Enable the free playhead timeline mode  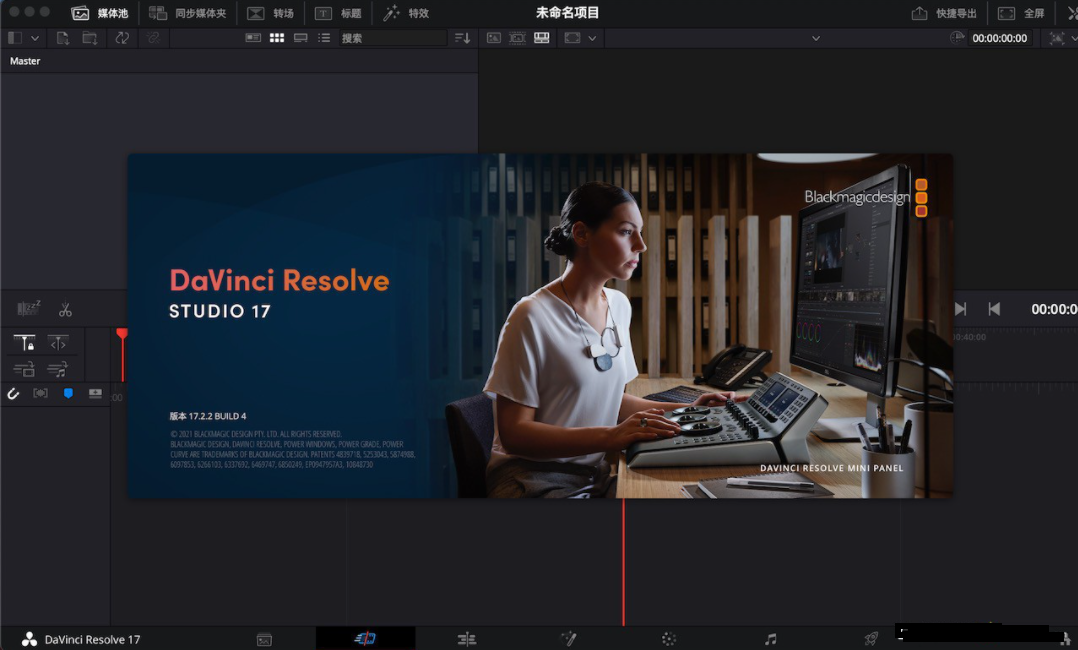pyautogui.click(x=58, y=343)
